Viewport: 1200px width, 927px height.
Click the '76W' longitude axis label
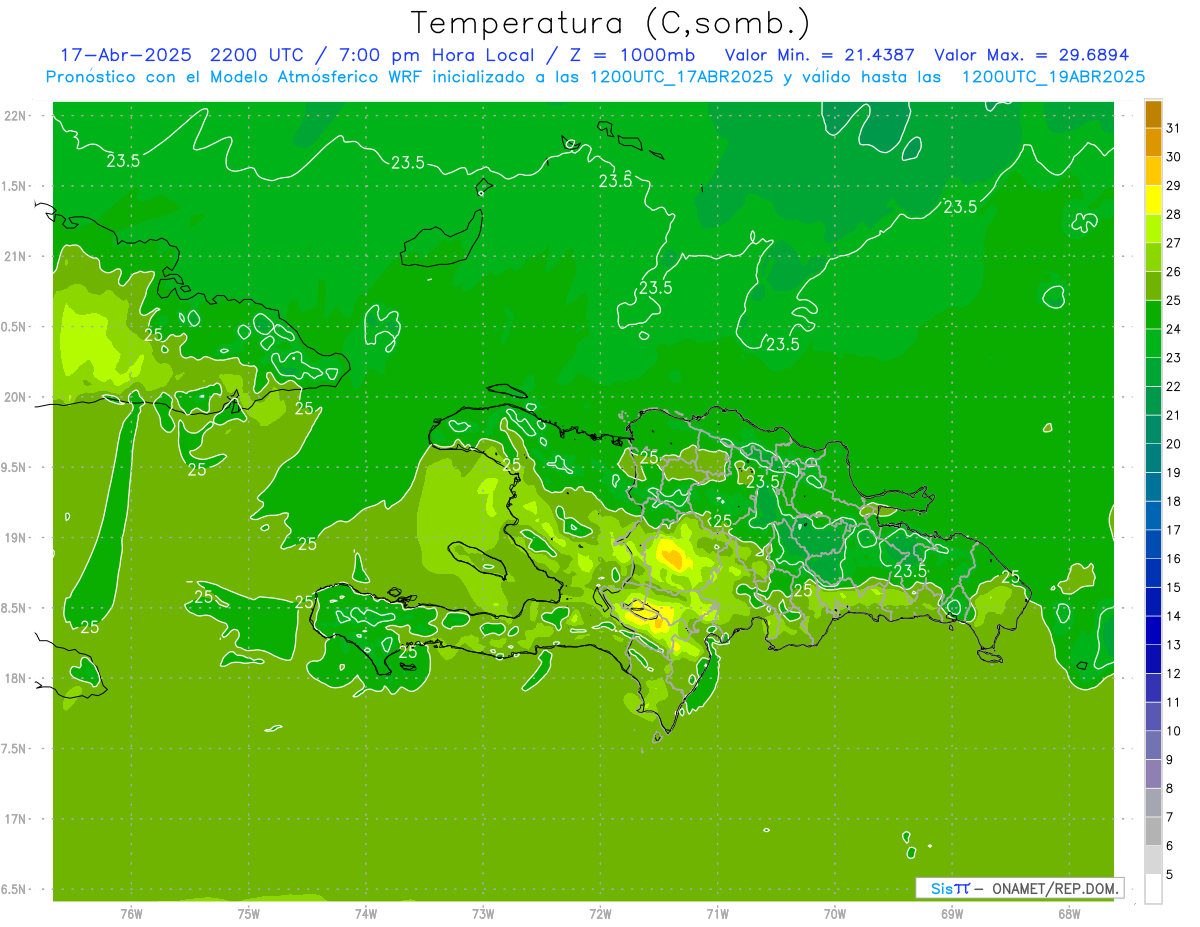pos(131,913)
